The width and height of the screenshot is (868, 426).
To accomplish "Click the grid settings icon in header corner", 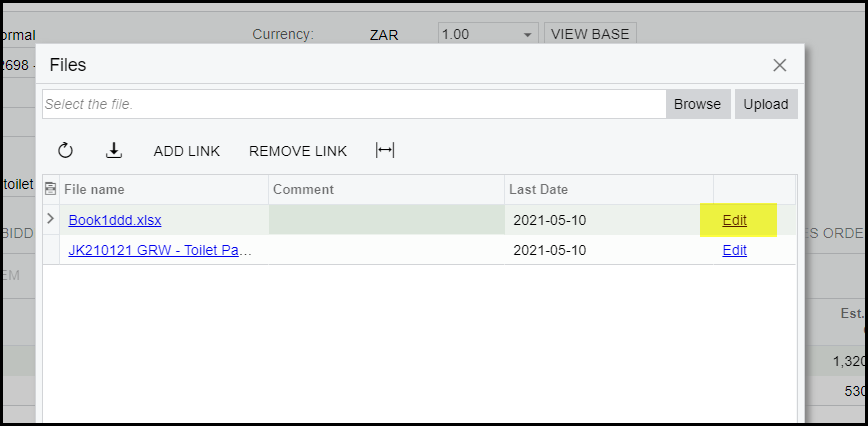I will (x=51, y=189).
